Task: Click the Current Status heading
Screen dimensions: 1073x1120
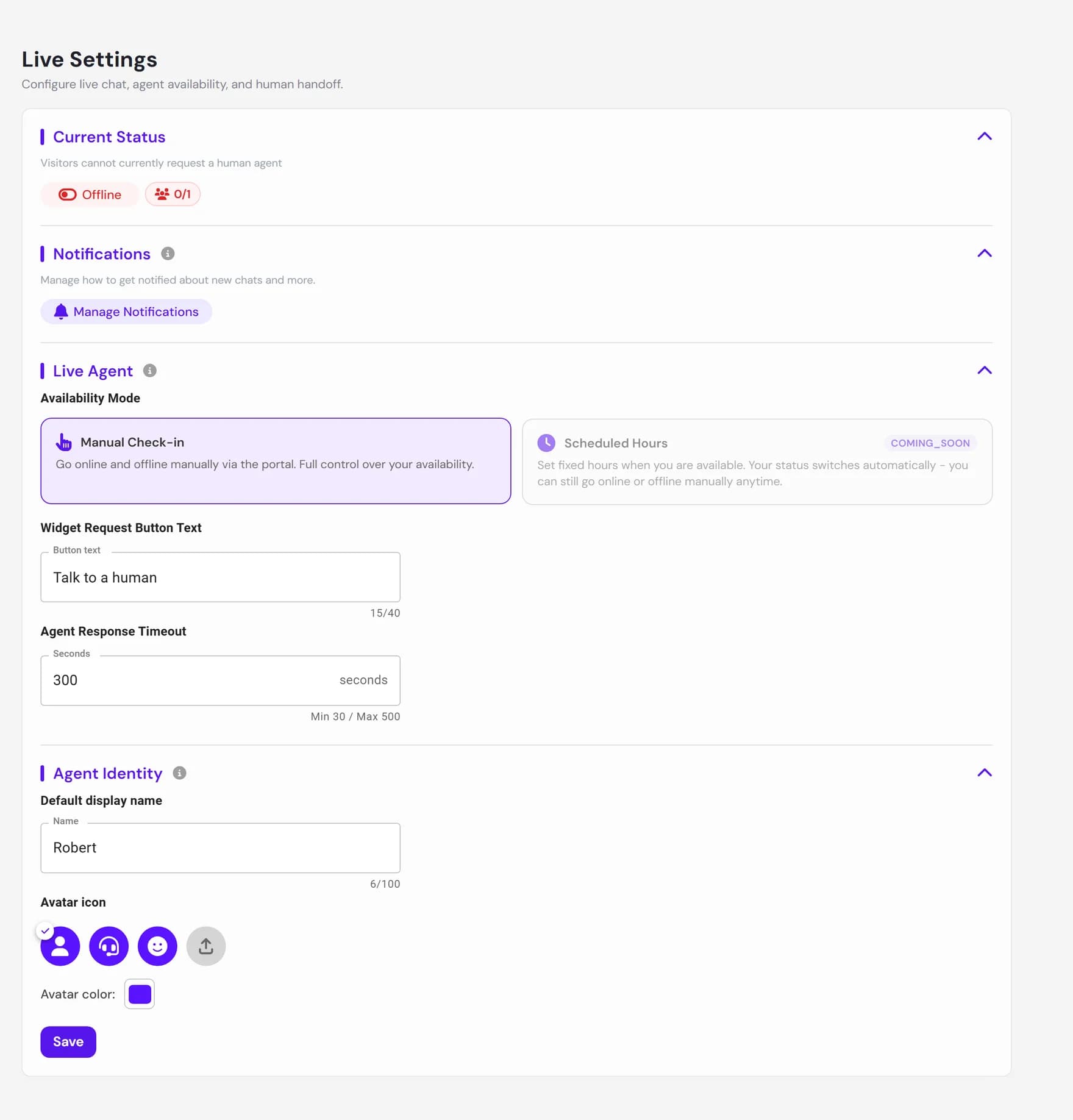Action: [x=109, y=137]
